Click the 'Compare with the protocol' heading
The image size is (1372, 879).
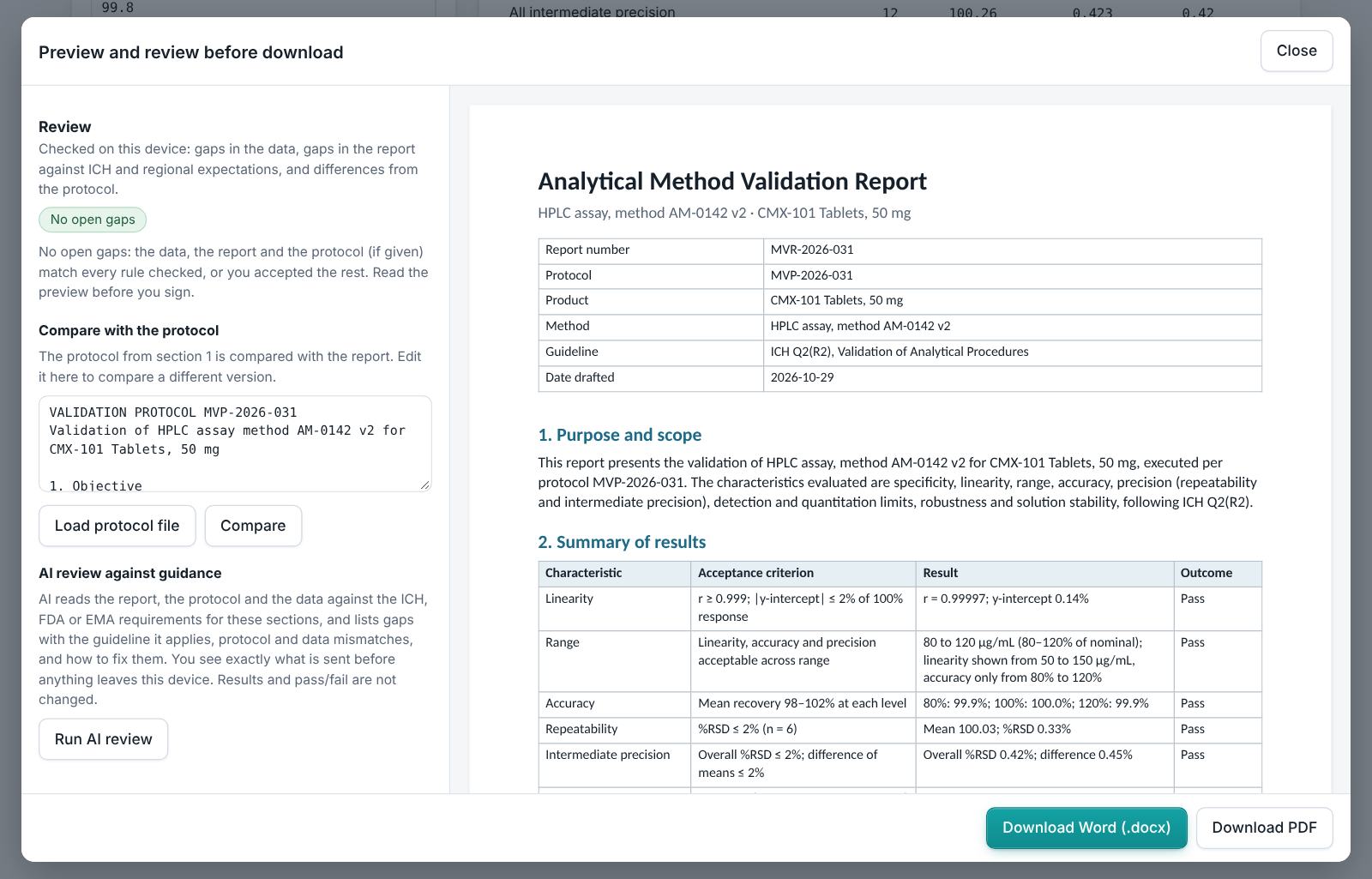coord(129,330)
